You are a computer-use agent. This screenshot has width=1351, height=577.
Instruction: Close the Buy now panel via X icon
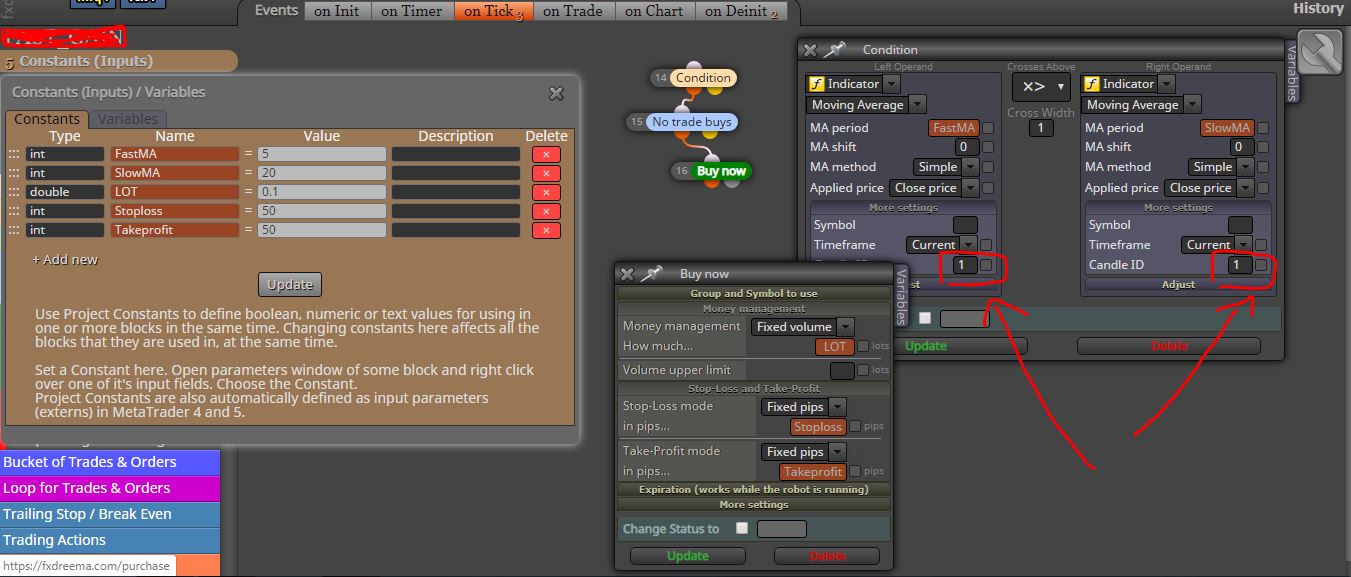click(627, 274)
